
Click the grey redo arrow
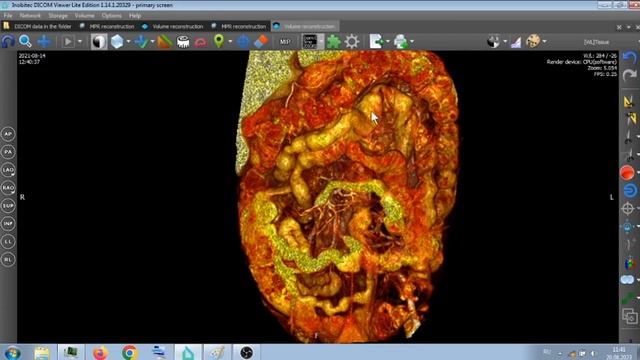pyautogui.click(x=629, y=75)
